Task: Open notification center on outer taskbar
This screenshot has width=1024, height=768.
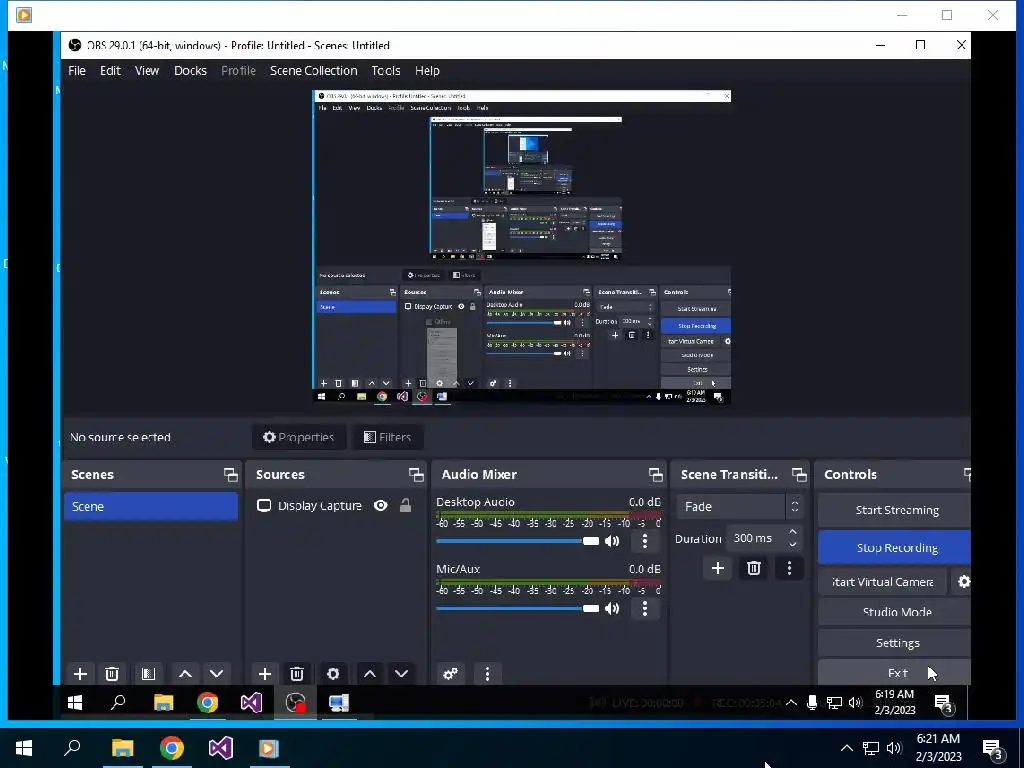Action: 994,749
